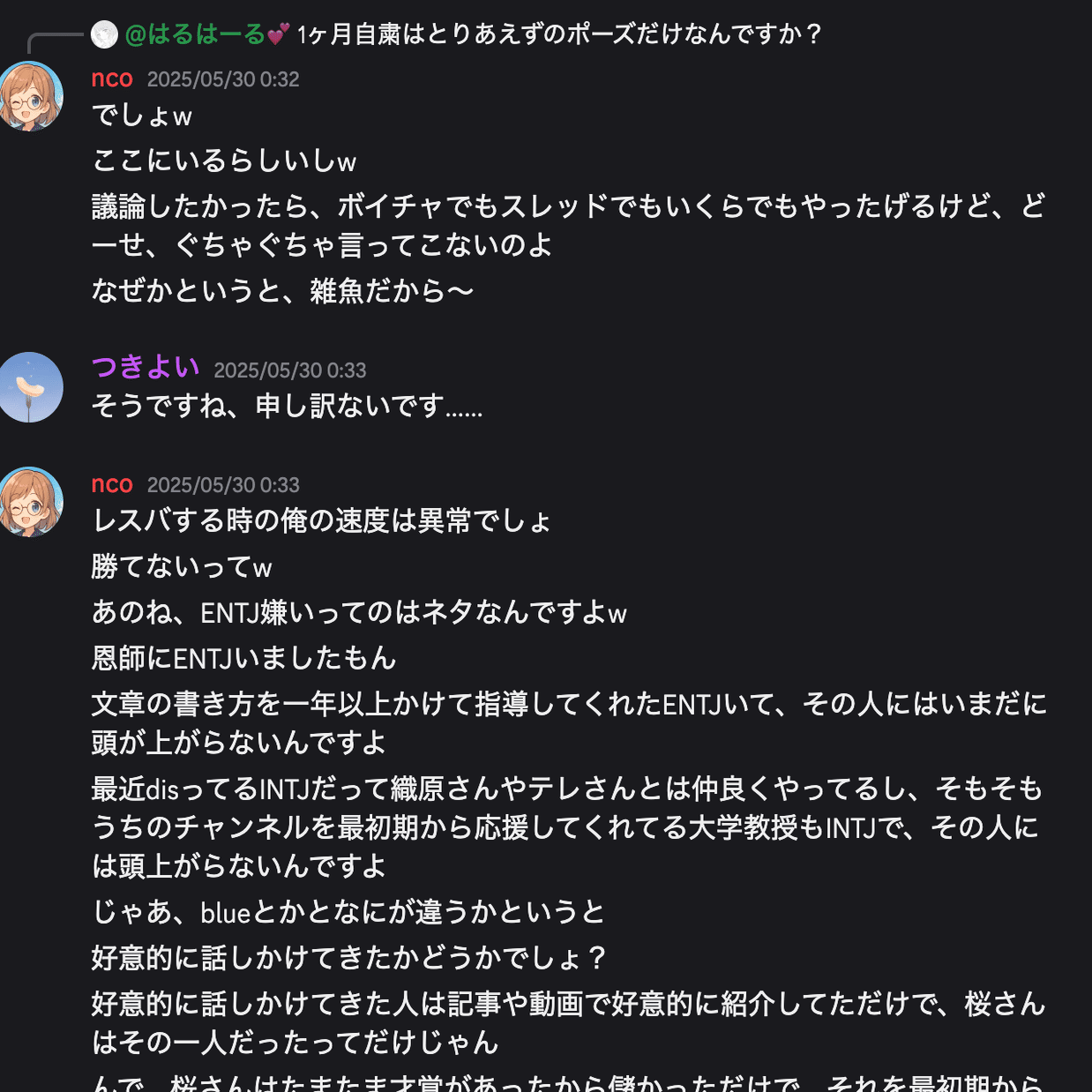1092x1092 pixels.
Task: Click username nco at 0:32 message
Action: [112, 79]
